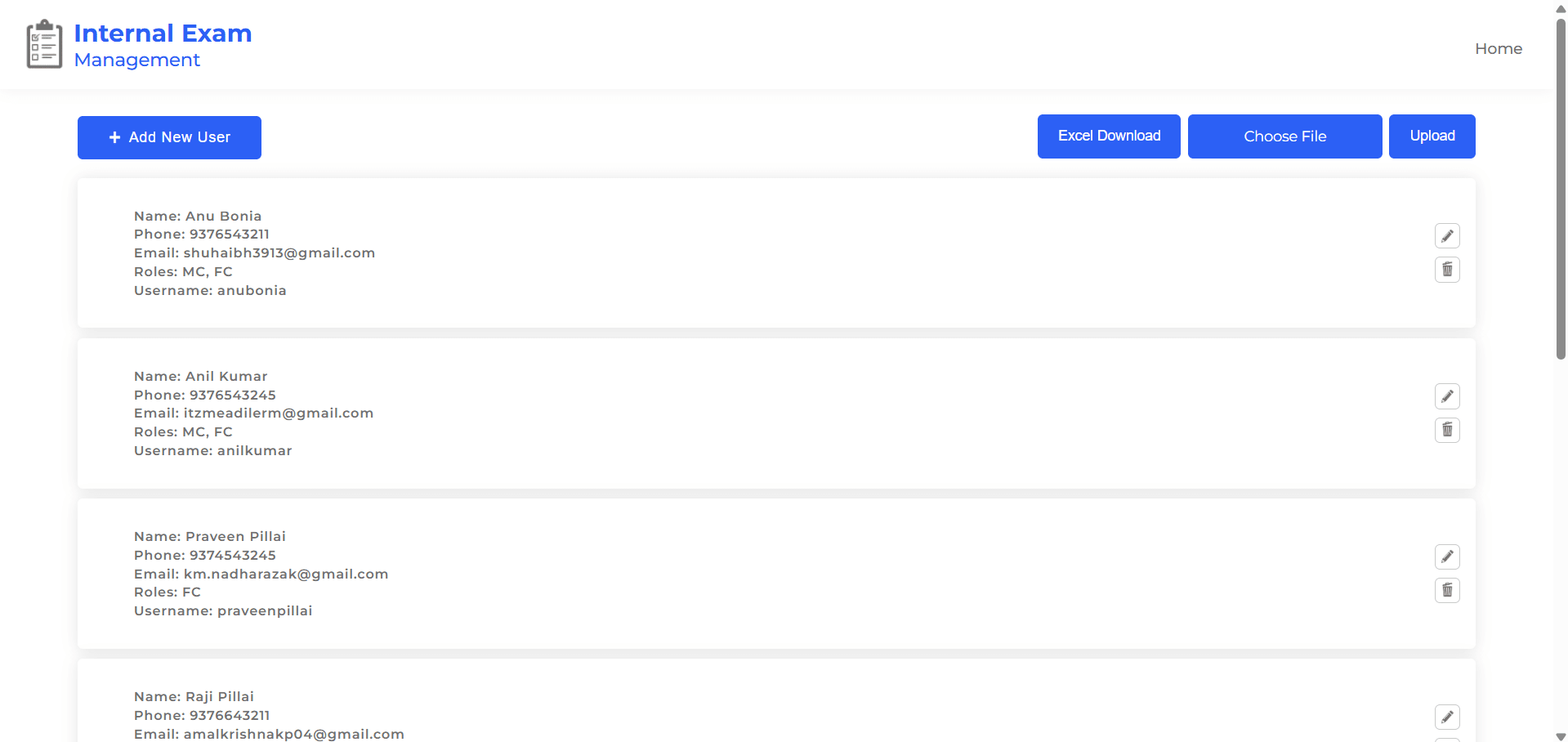Open edit for Raji Pillai
Image resolution: width=1568 pixels, height=742 pixels.
pos(1447,717)
